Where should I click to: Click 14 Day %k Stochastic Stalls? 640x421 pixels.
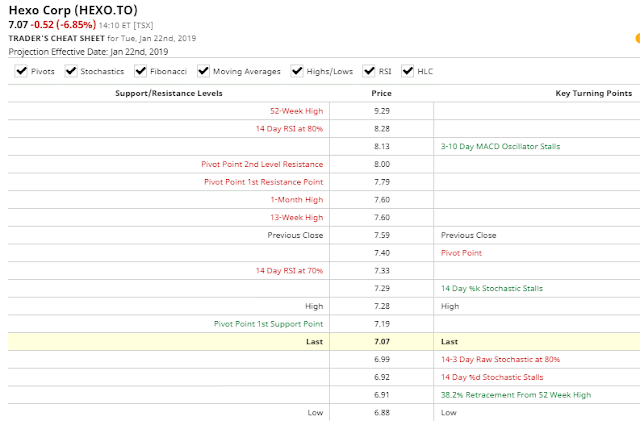tap(492, 288)
